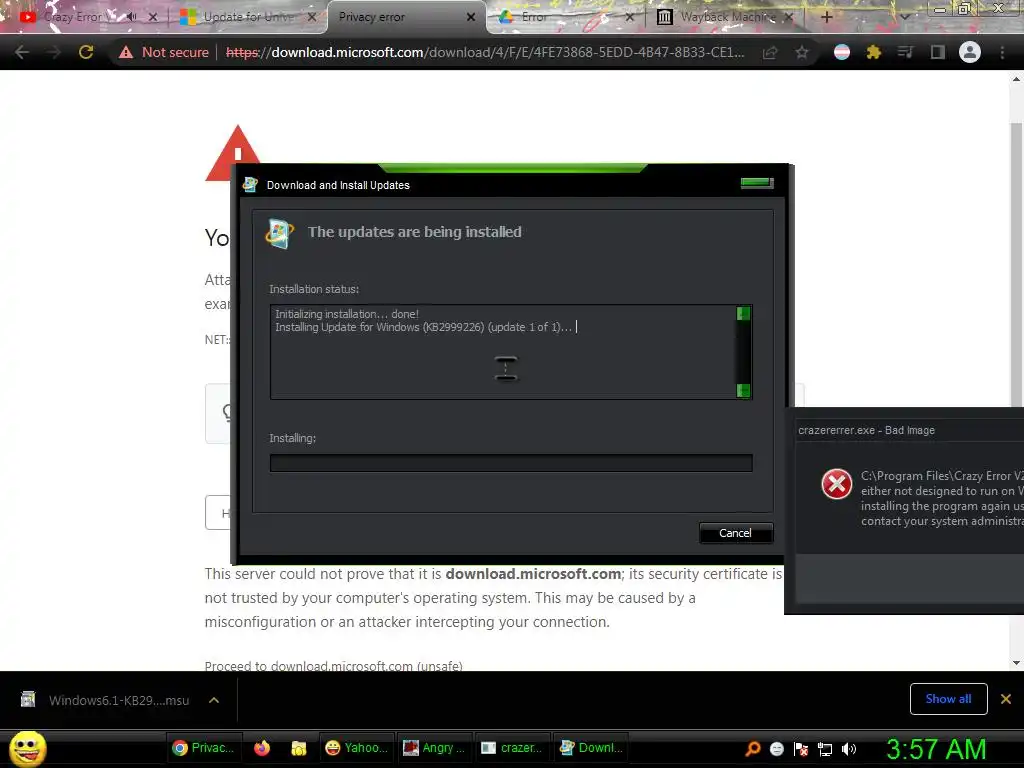Open the Action Center flag tray icon
Screen dimensions: 1024x768
tap(801, 749)
